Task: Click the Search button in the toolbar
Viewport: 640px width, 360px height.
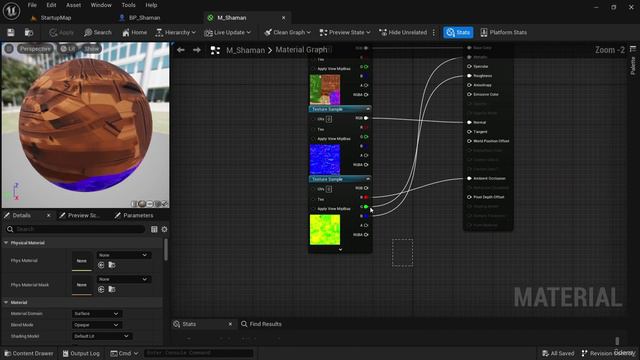Action: 98,32
